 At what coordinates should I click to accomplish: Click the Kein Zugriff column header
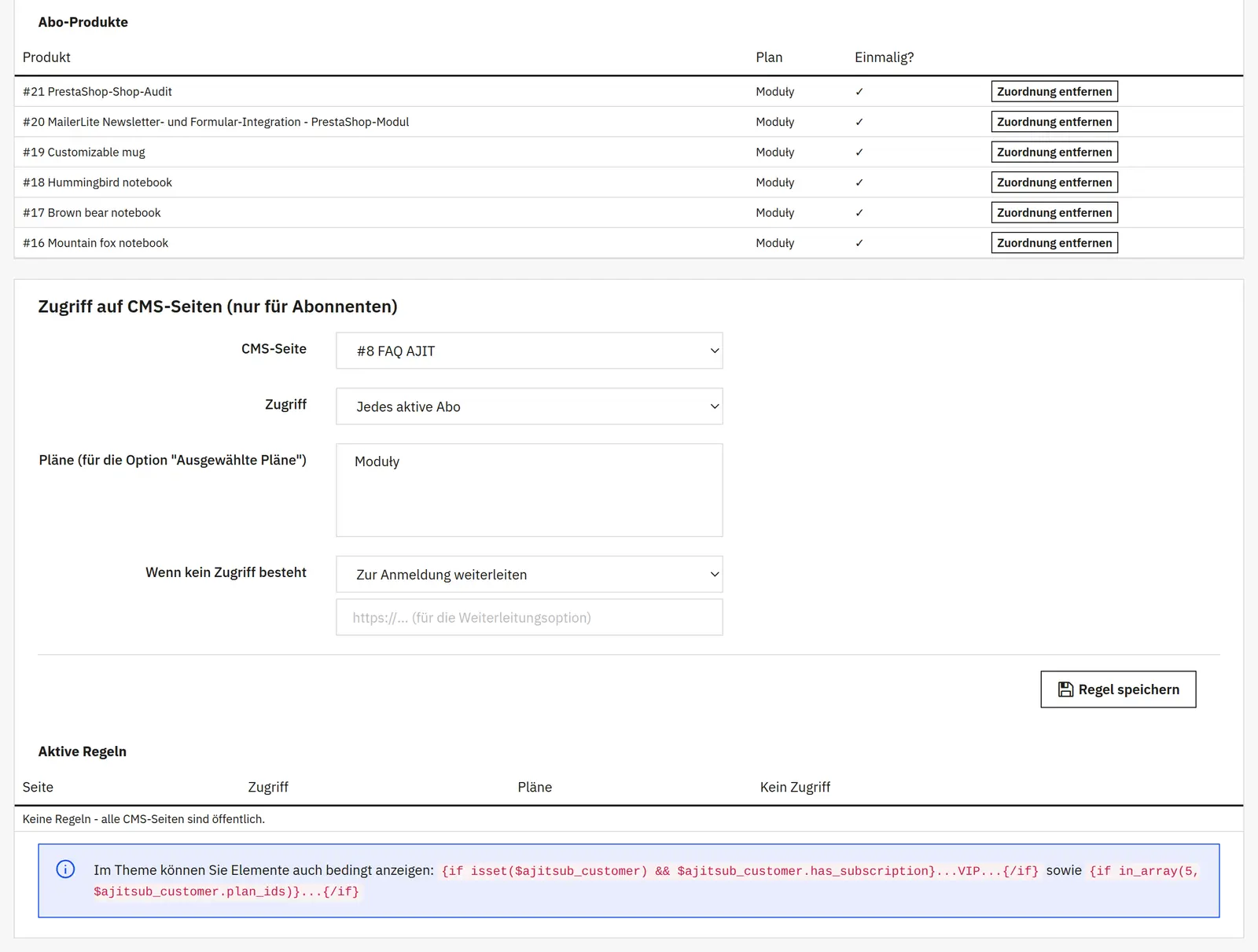click(795, 787)
